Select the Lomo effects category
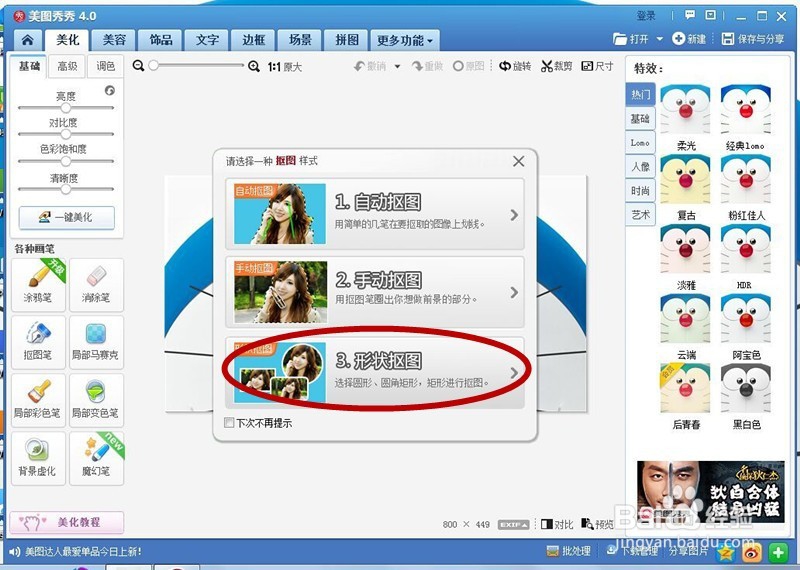The height and width of the screenshot is (570, 800). [640, 143]
